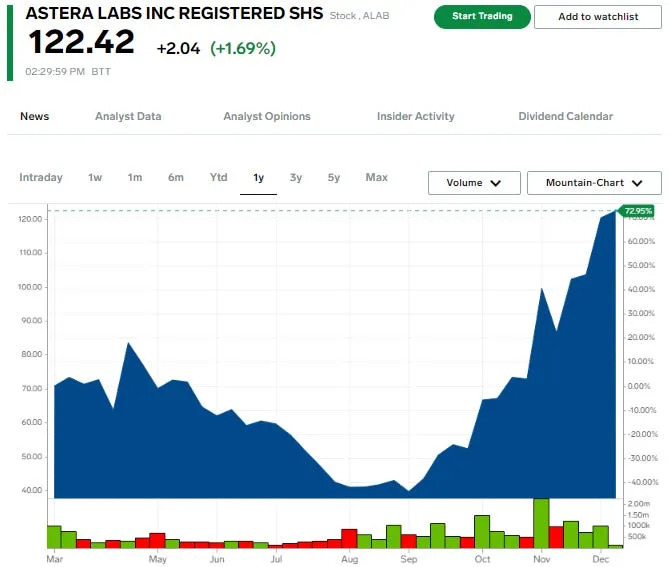Screen dimensions: 669x567
Task: Open Dividend Calendar tab
Action: click(565, 116)
